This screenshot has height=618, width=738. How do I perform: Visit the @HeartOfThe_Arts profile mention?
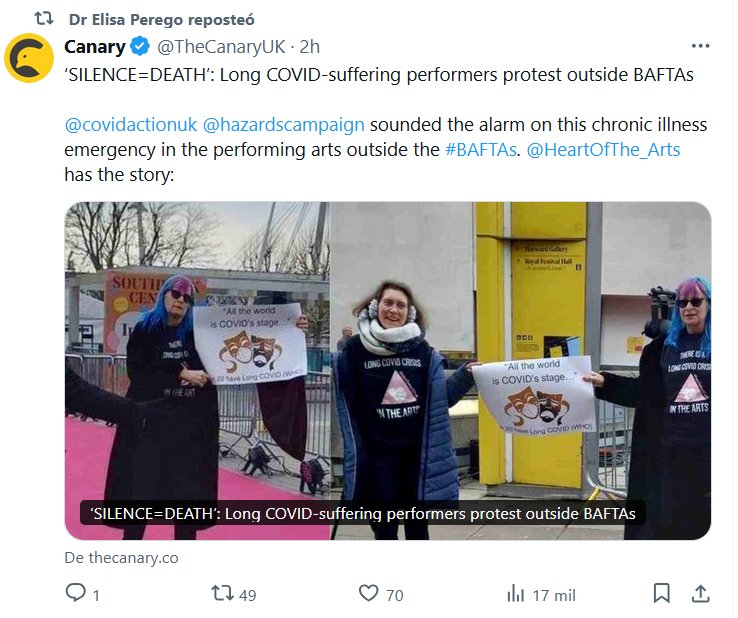click(x=603, y=150)
